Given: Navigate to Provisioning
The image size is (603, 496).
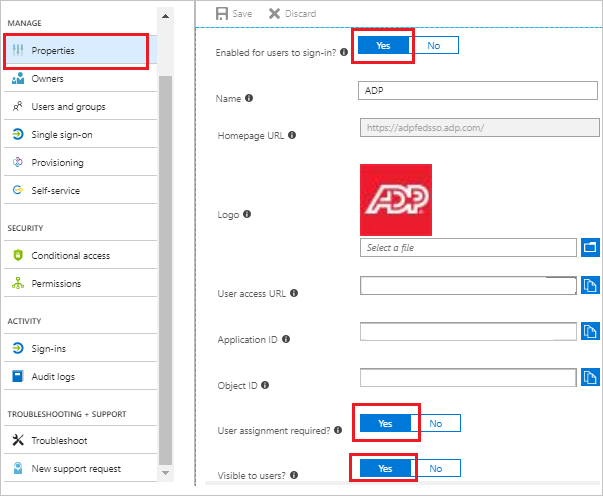Looking at the screenshot, I should click(x=80, y=162).
